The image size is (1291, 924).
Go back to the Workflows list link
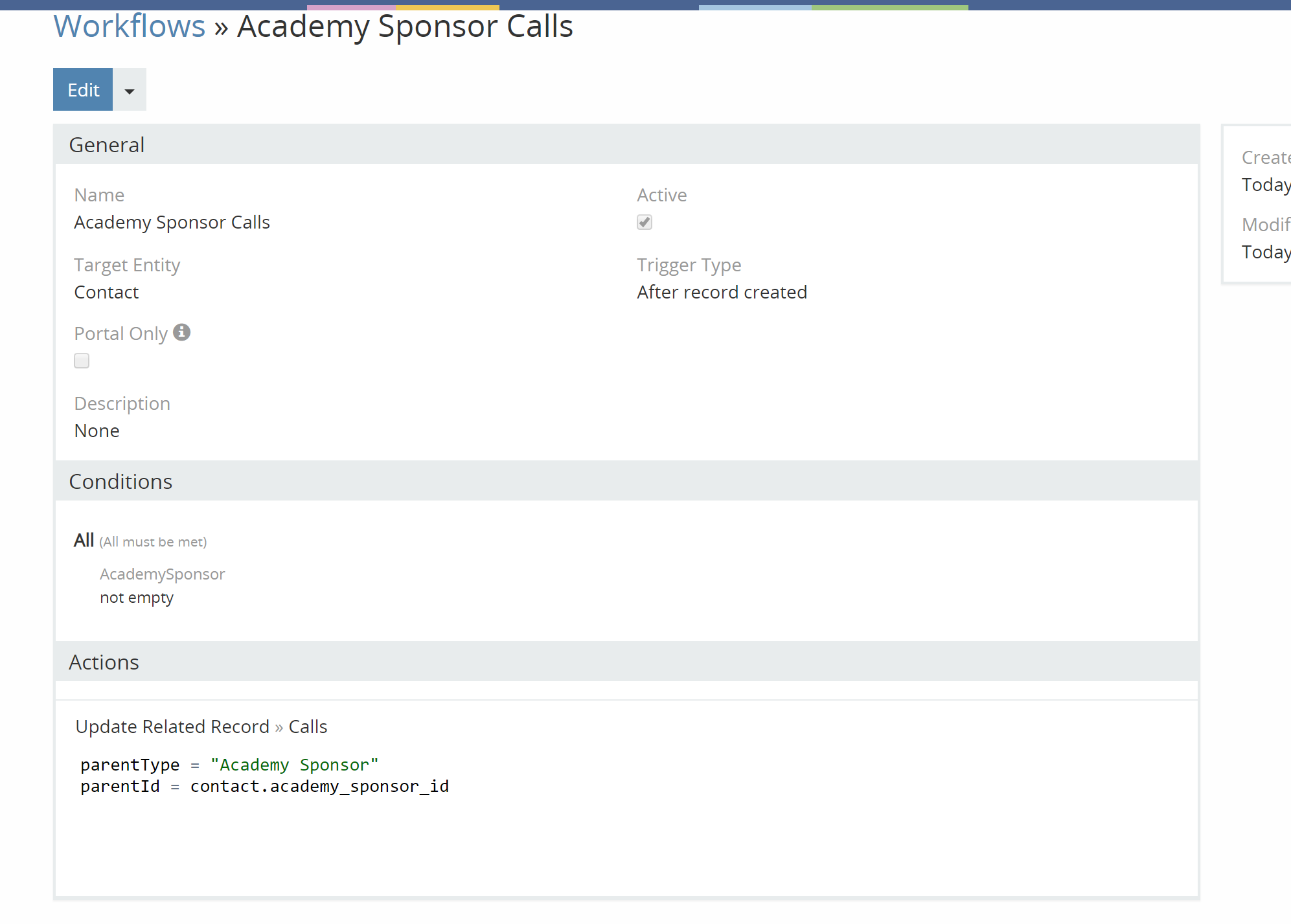point(129,27)
